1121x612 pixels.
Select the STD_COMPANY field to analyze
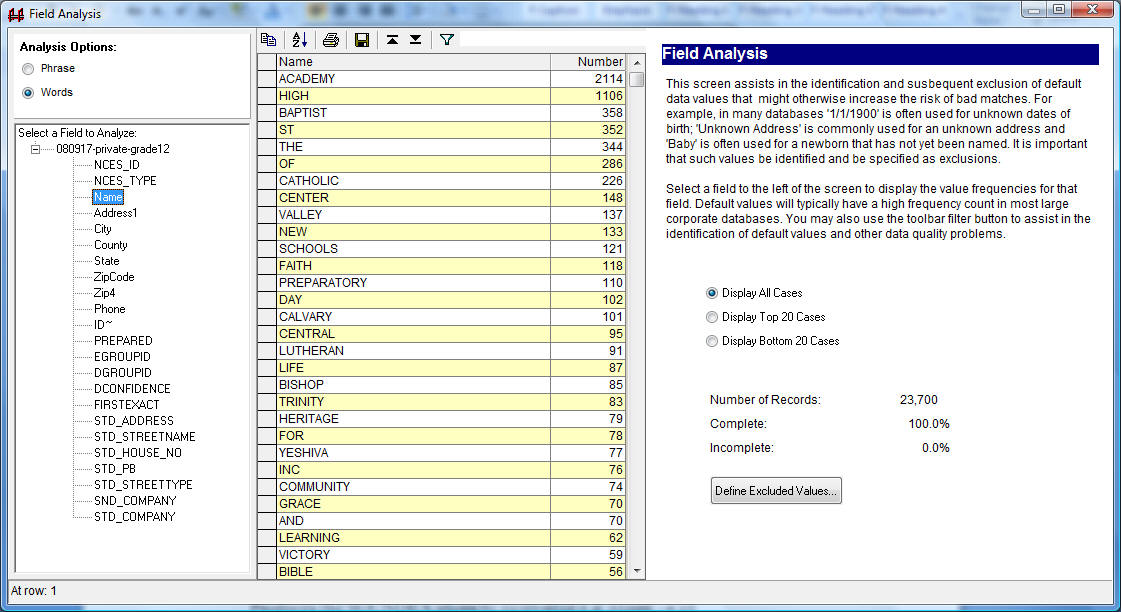134,517
